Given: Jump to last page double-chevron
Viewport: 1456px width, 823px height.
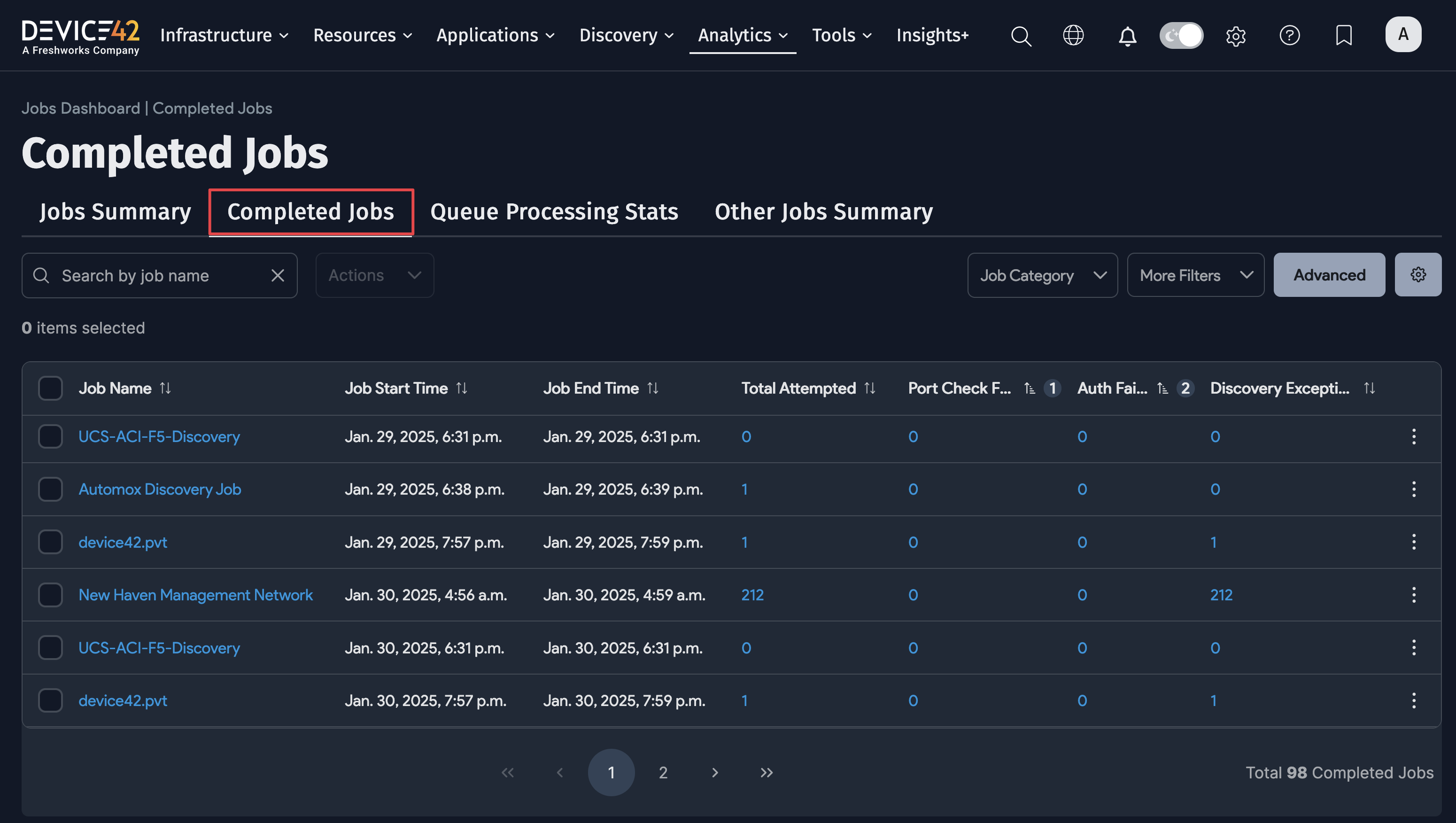Looking at the screenshot, I should pos(767,772).
